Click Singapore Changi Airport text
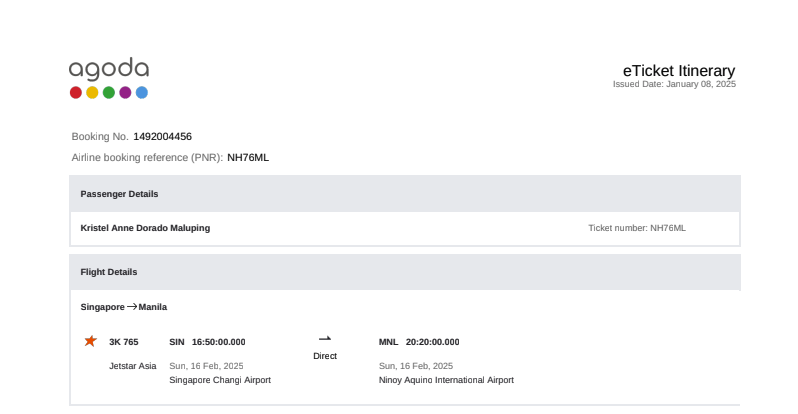The height and width of the screenshot is (414, 798). (x=220, y=380)
